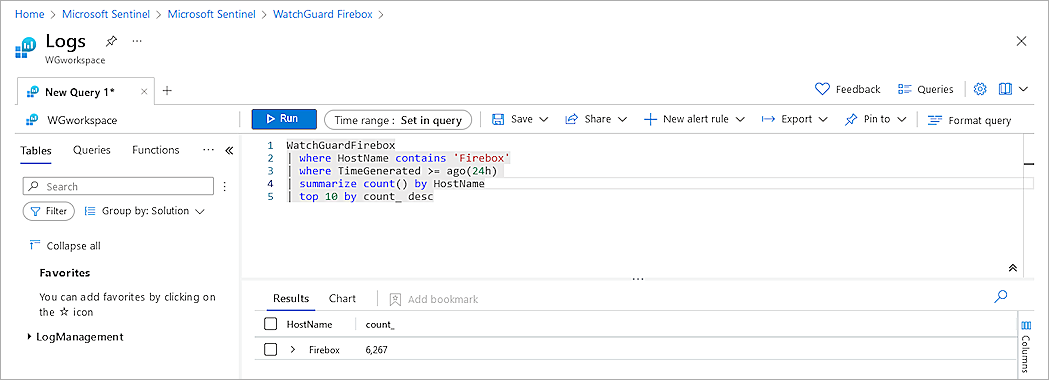Focus the table Search field
This screenshot has height=380, width=1049.
[118, 187]
